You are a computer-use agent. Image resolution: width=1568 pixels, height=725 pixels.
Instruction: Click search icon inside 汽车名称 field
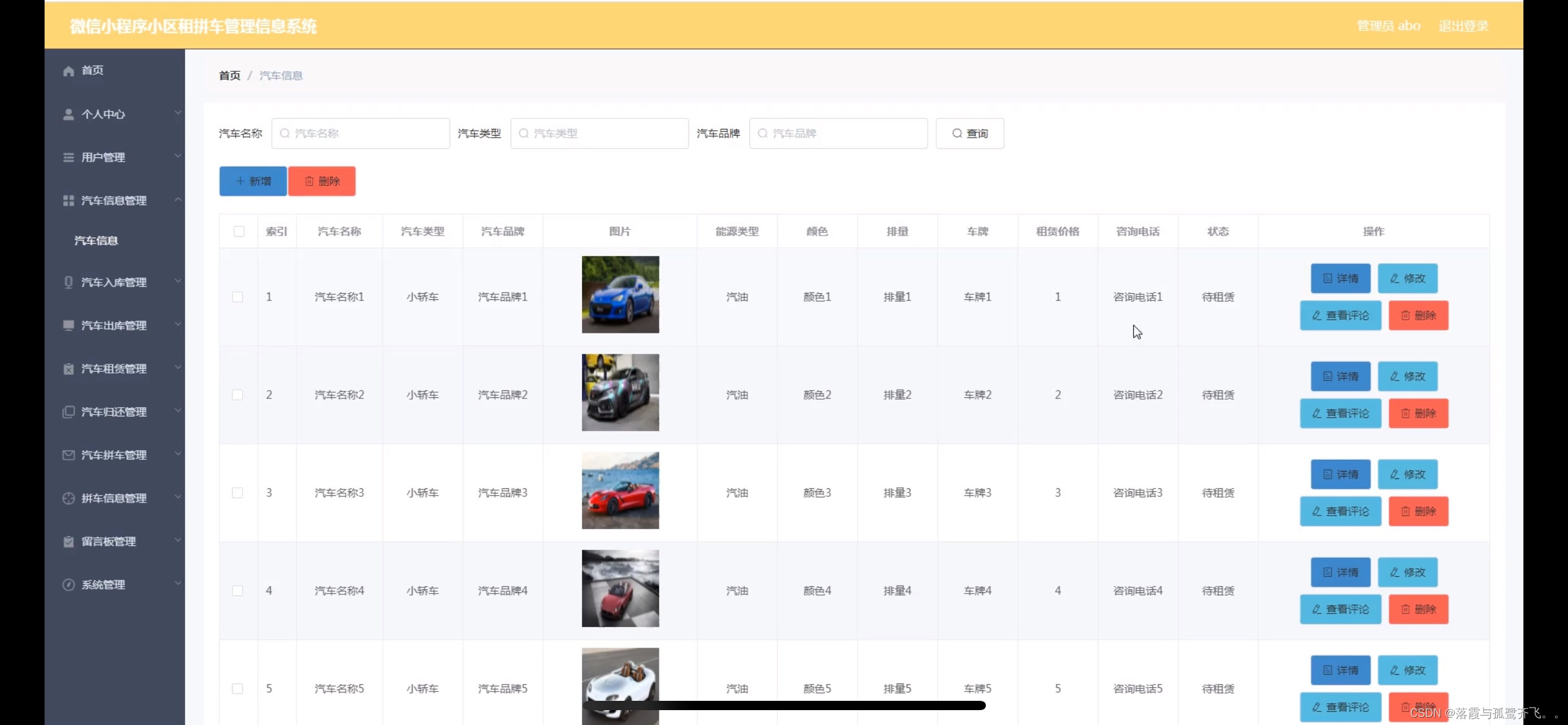284,133
